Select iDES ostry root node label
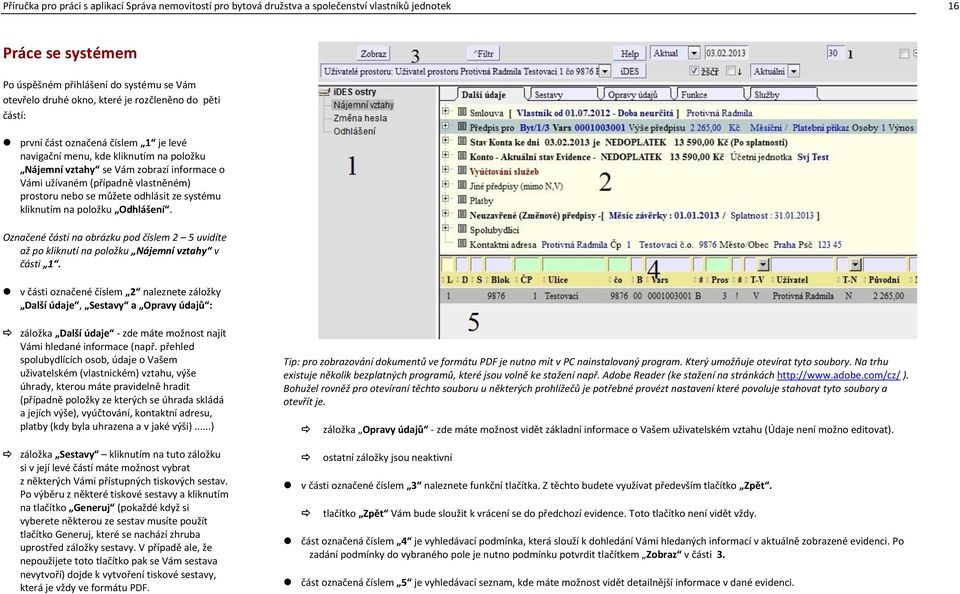Viewport: 960px width, 594px height. [354, 92]
